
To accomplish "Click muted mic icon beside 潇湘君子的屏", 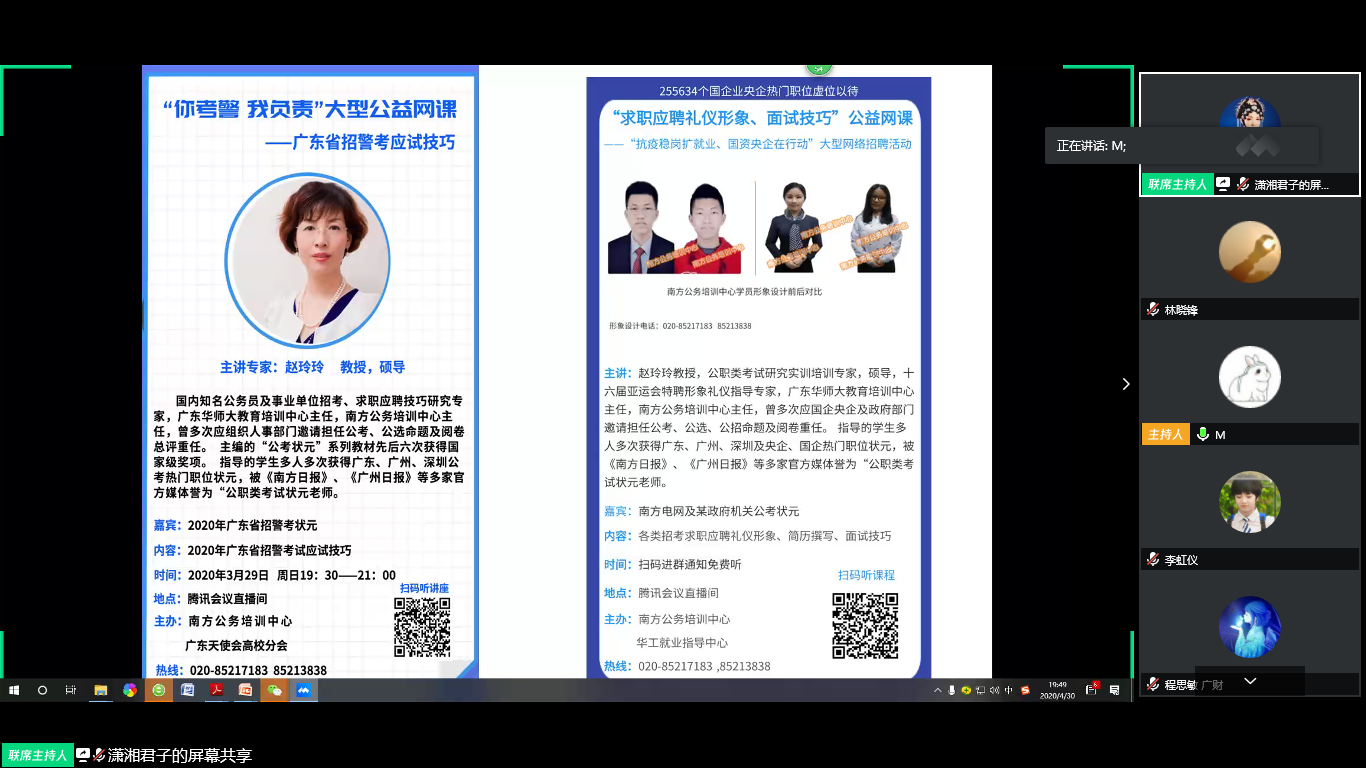I will click(1243, 185).
